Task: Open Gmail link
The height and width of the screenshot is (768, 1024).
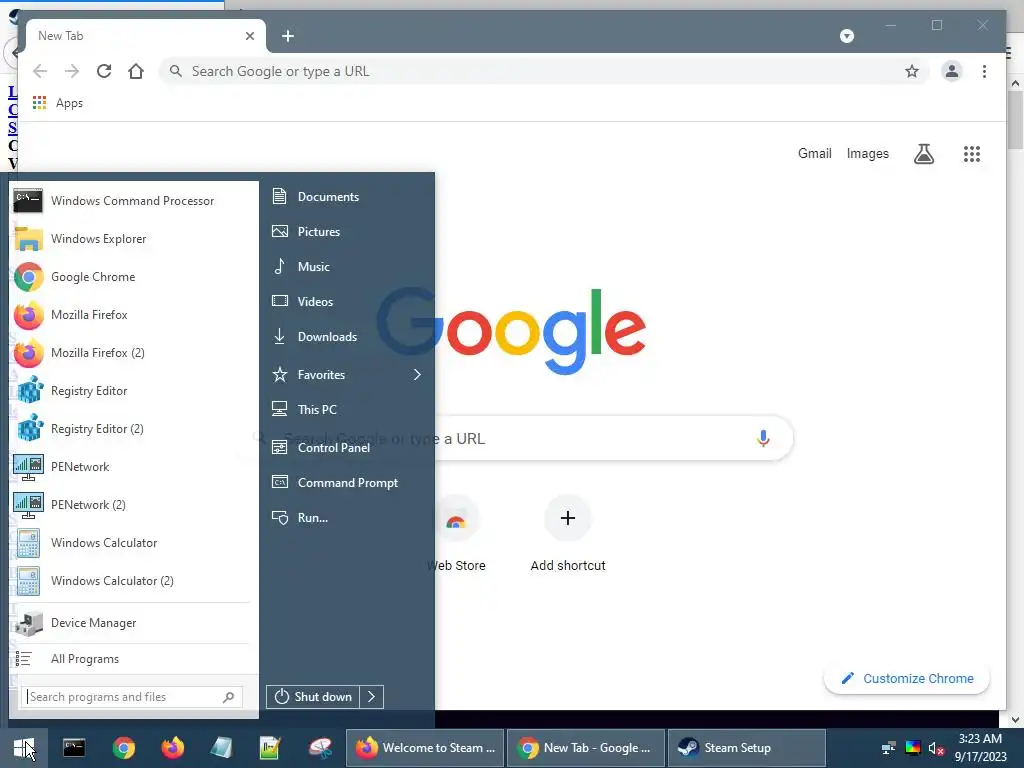Action: pyautogui.click(x=814, y=153)
